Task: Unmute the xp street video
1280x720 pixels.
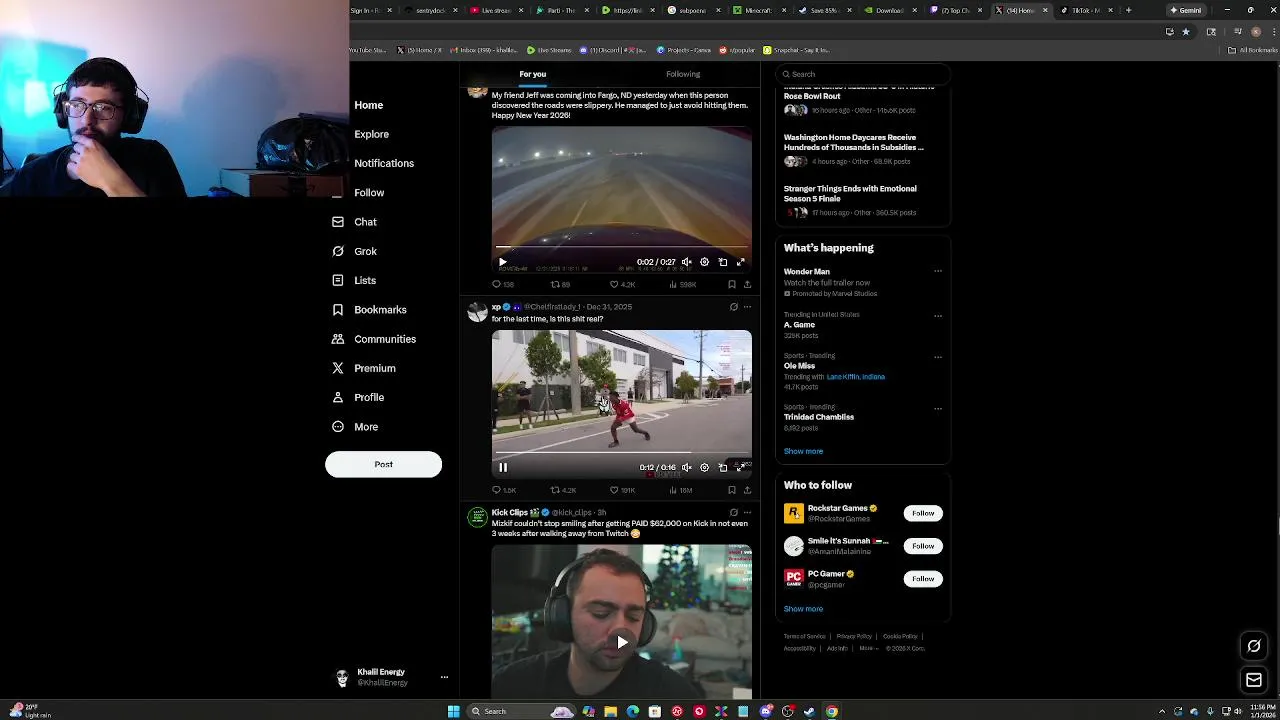Action: [687, 467]
